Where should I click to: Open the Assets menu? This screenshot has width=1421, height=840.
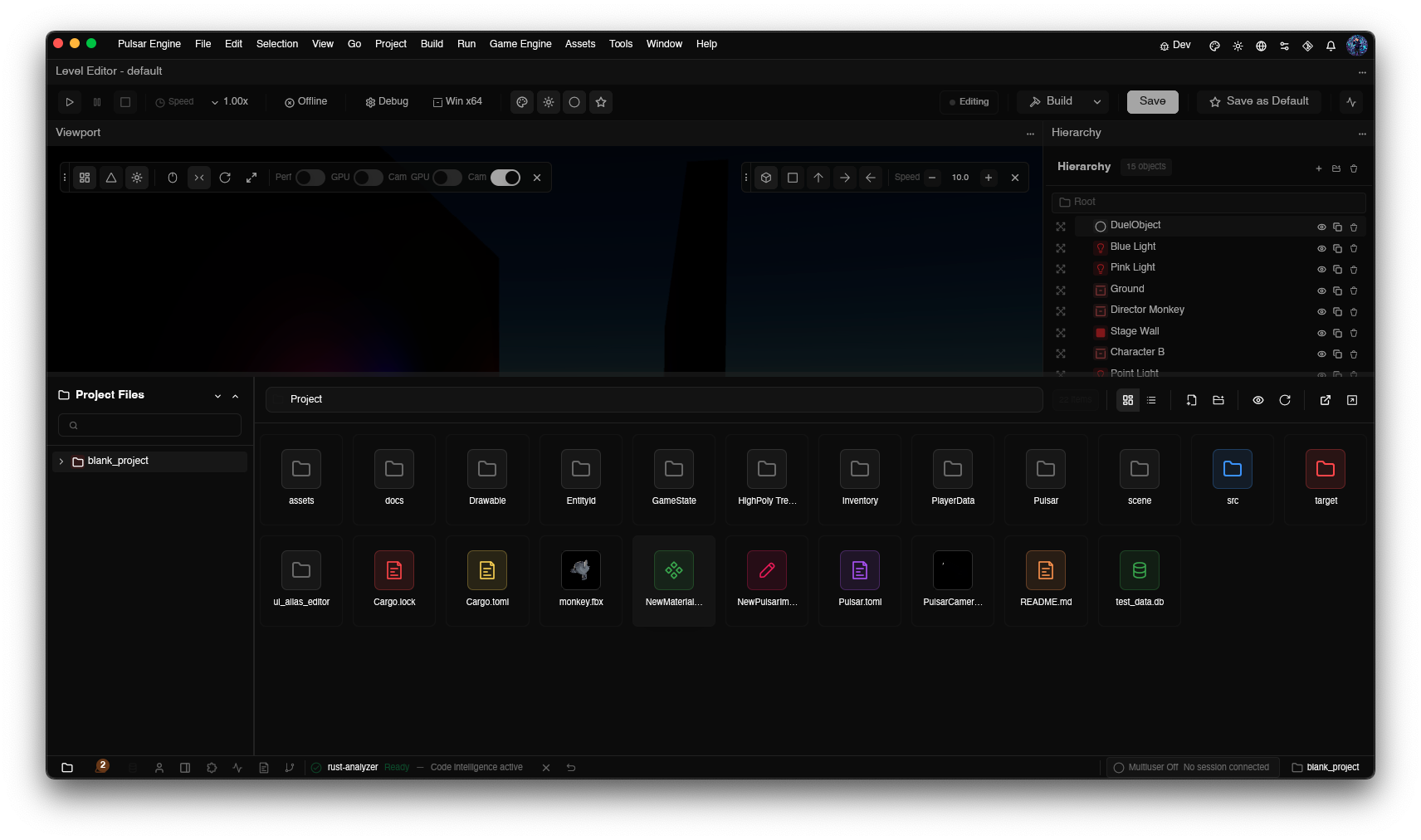[x=580, y=44]
